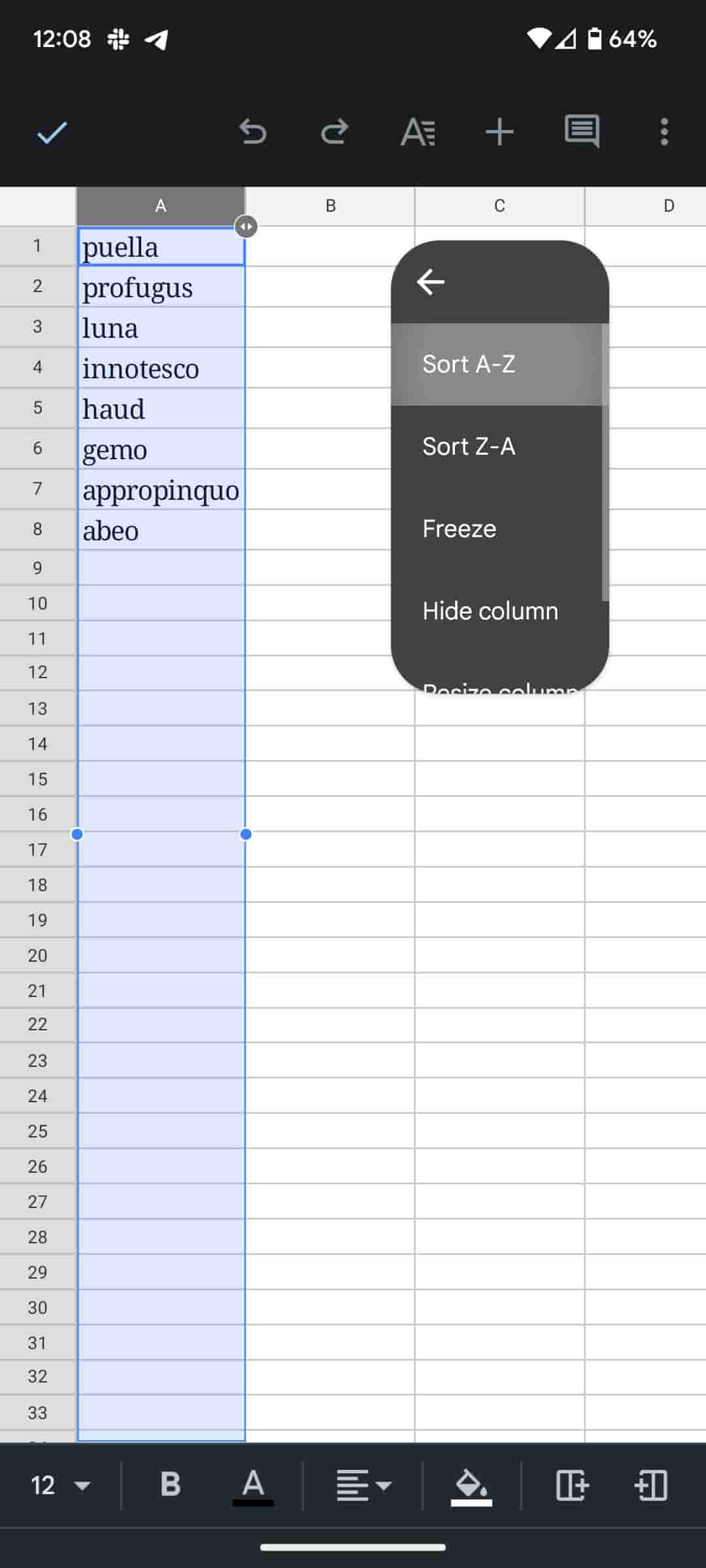Screen dimensions: 706x1568
Task: Open the three-dot overflow menu
Action: coord(664,132)
